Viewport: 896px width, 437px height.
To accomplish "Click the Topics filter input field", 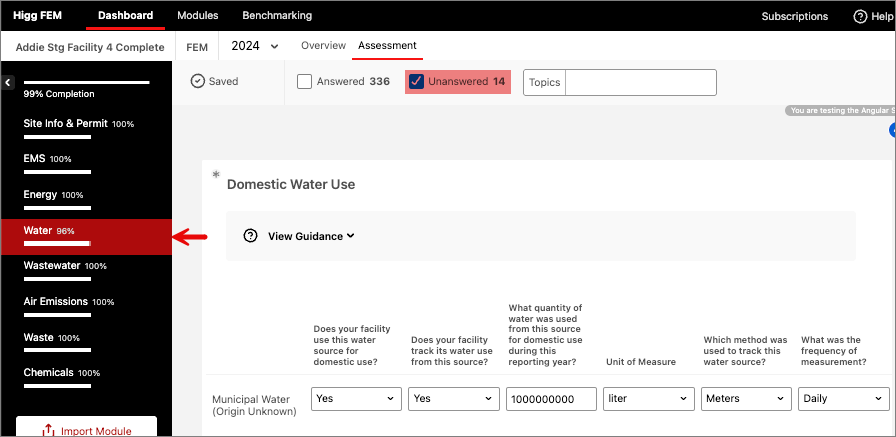I will click(x=640, y=82).
